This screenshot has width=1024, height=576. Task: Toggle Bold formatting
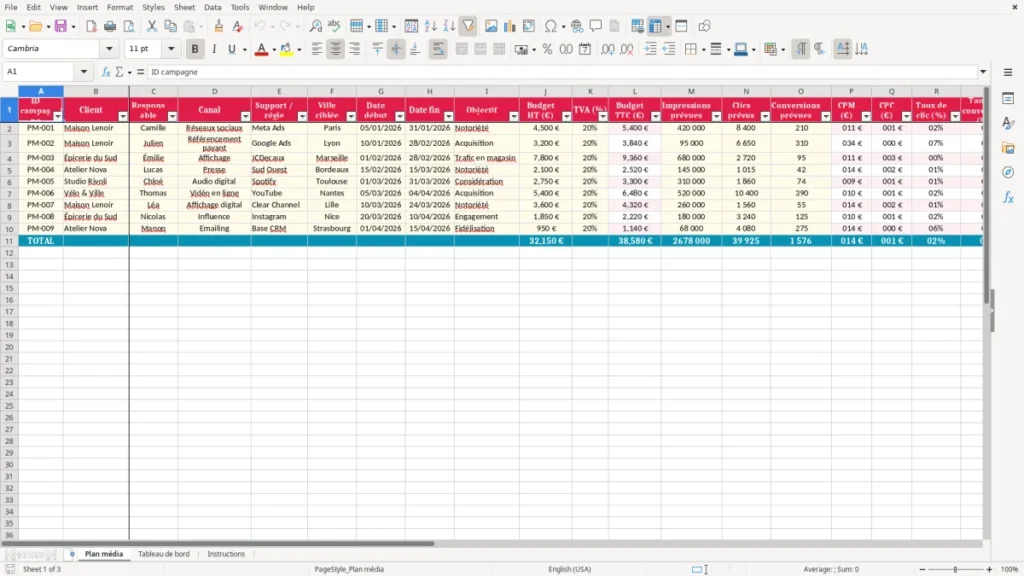(x=195, y=49)
